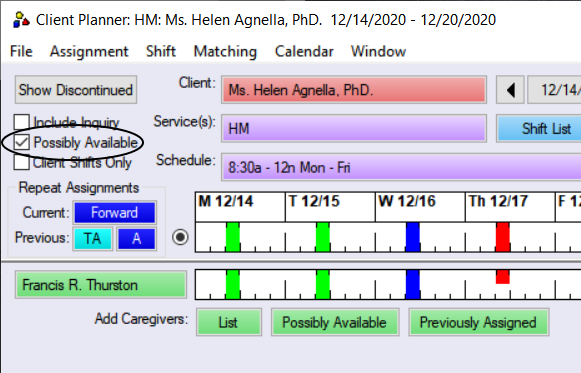Click the blue A previous button
This screenshot has width=581, height=373.
click(136, 239)
